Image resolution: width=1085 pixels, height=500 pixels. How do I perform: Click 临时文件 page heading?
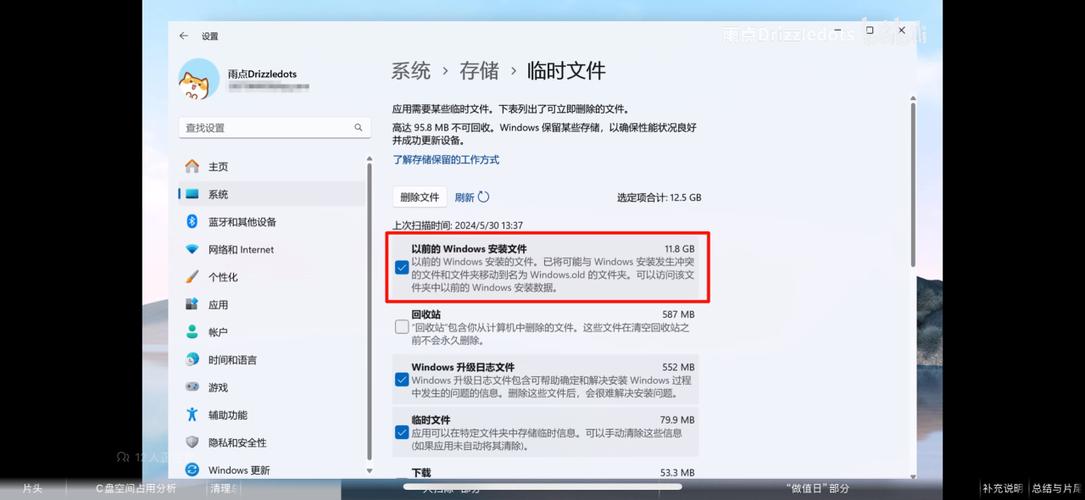pyautogui.click(x=566, y=71)
